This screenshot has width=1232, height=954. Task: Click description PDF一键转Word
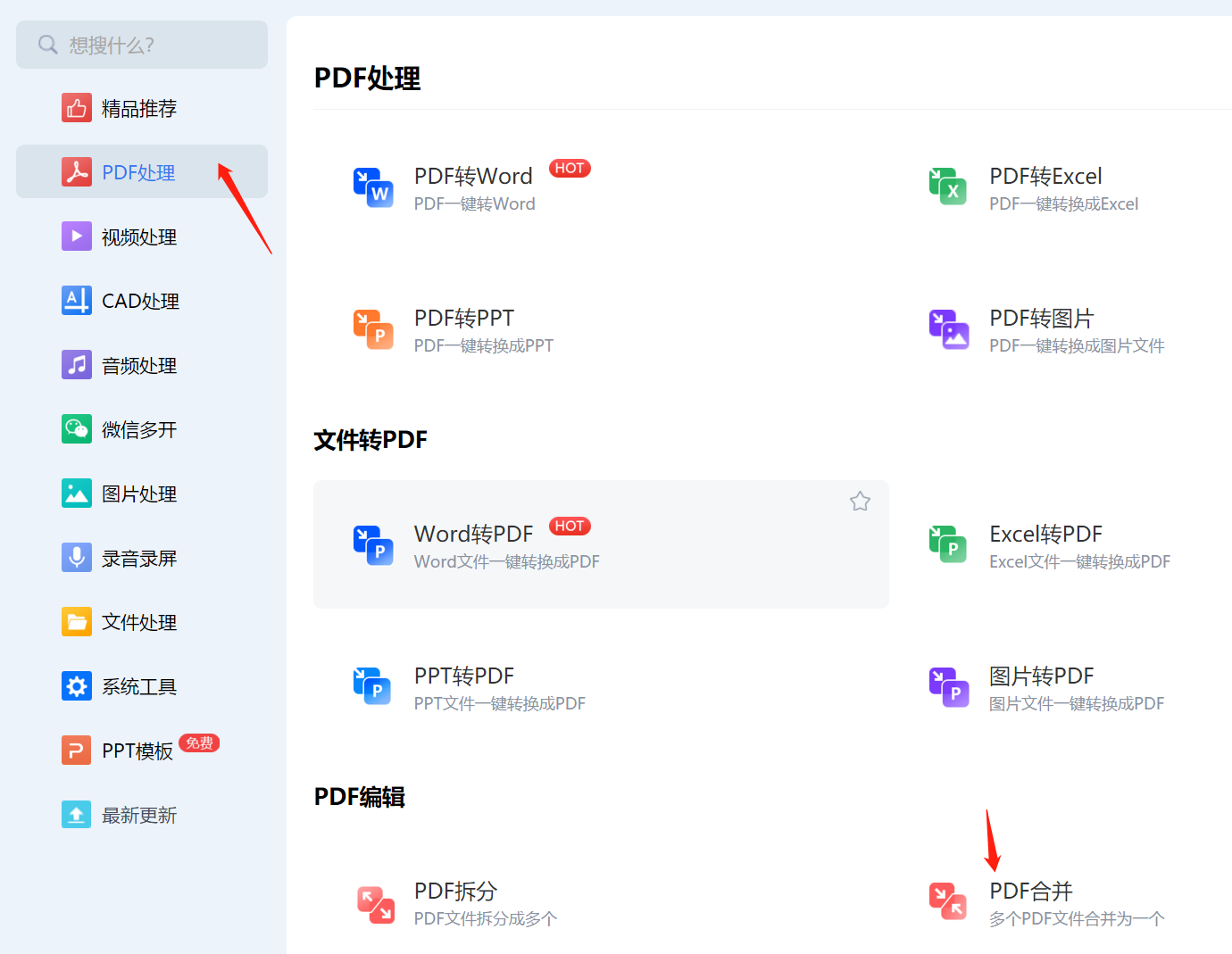475,203
